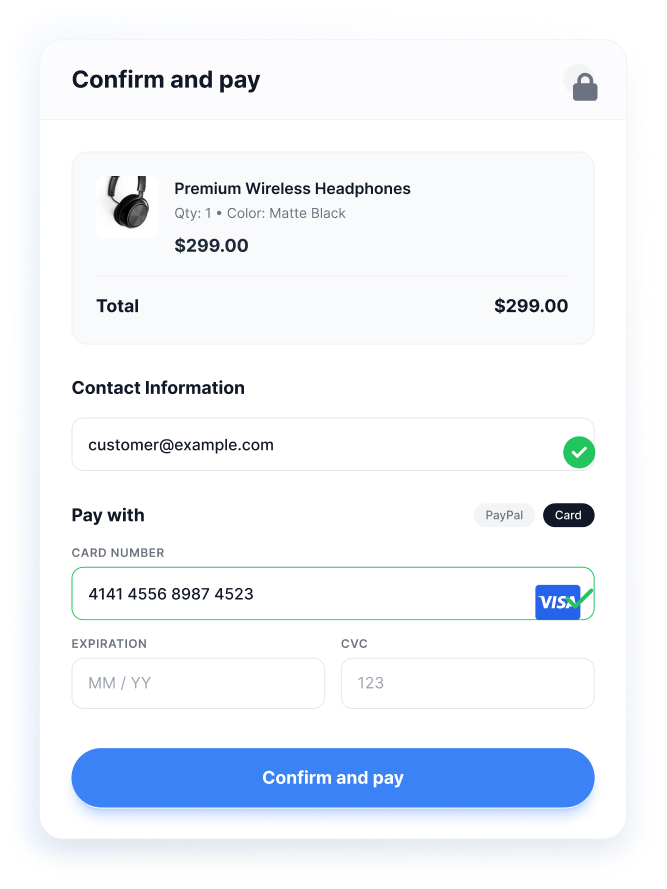Click the Contact Information heading
The width and height of the screenshot is (667, 889).
pyautogui.click(x=157, y=388)
